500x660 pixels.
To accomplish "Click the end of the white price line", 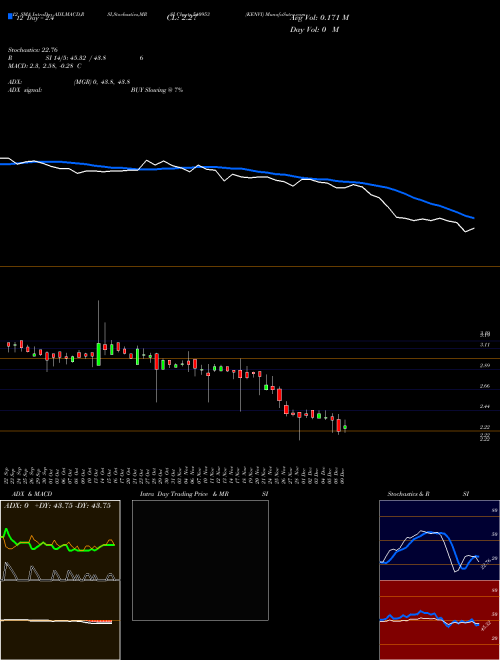I will click(x=474, y=229).
